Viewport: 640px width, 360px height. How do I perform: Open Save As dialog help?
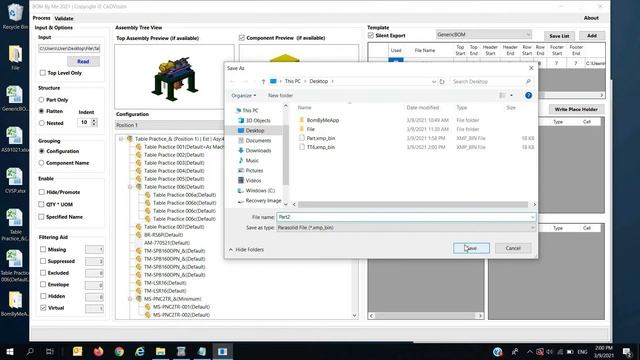click(529, 96)
